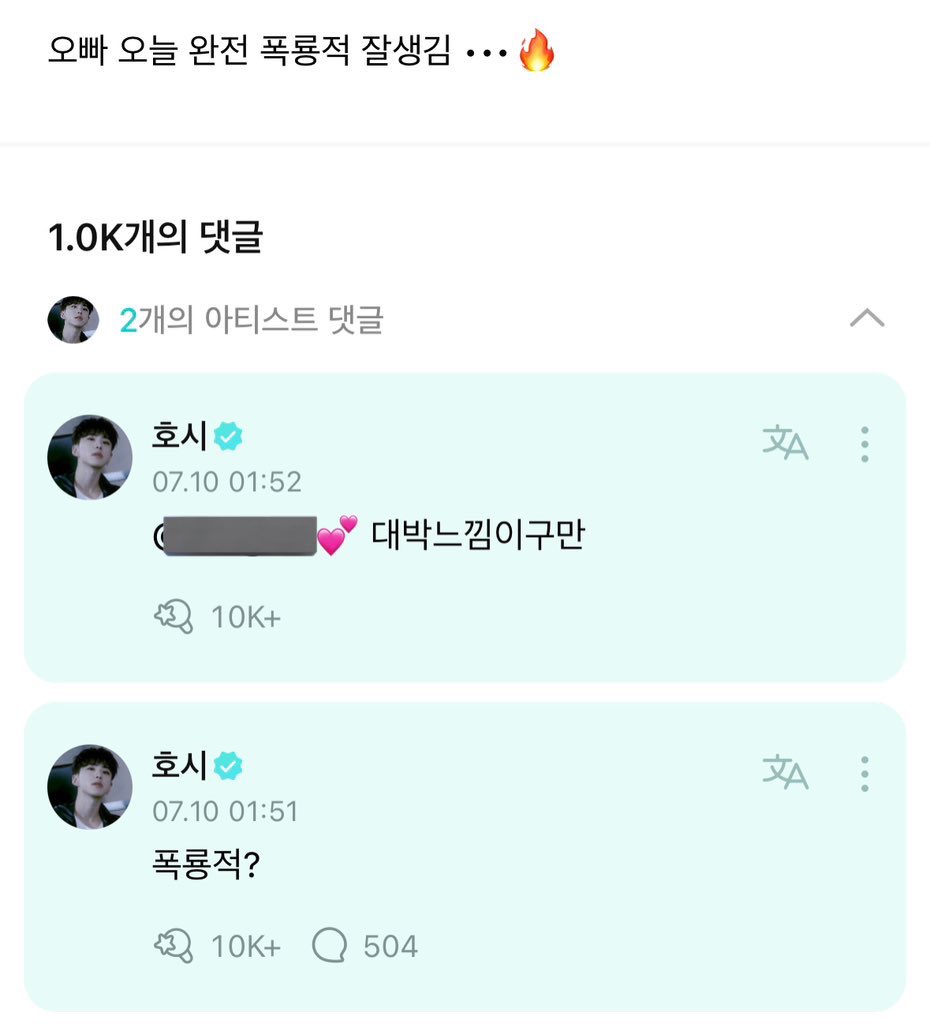Collapse the artist comments with the chevron
The height and width of the screenshot is (1024, 930).
pos(866,320)
